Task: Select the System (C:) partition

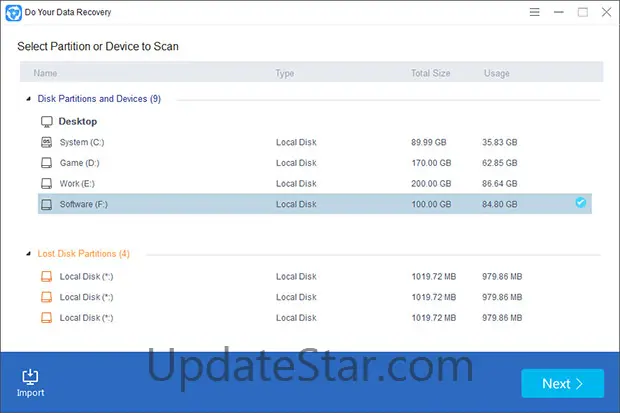Action: pos(315,142)
